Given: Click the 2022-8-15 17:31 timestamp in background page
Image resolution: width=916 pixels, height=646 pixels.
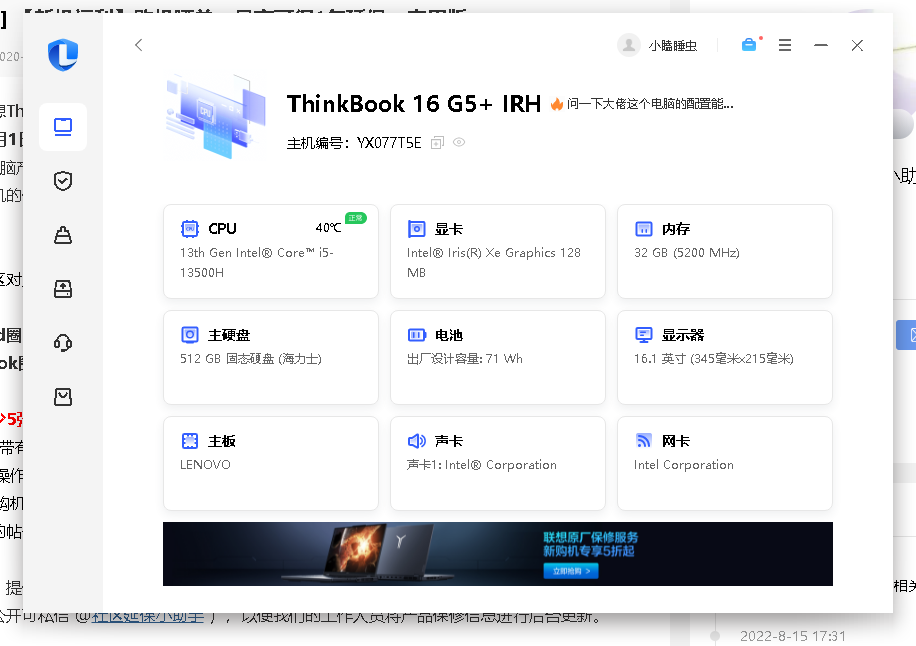Looking at the screenshot, I should tap(793, 636).
